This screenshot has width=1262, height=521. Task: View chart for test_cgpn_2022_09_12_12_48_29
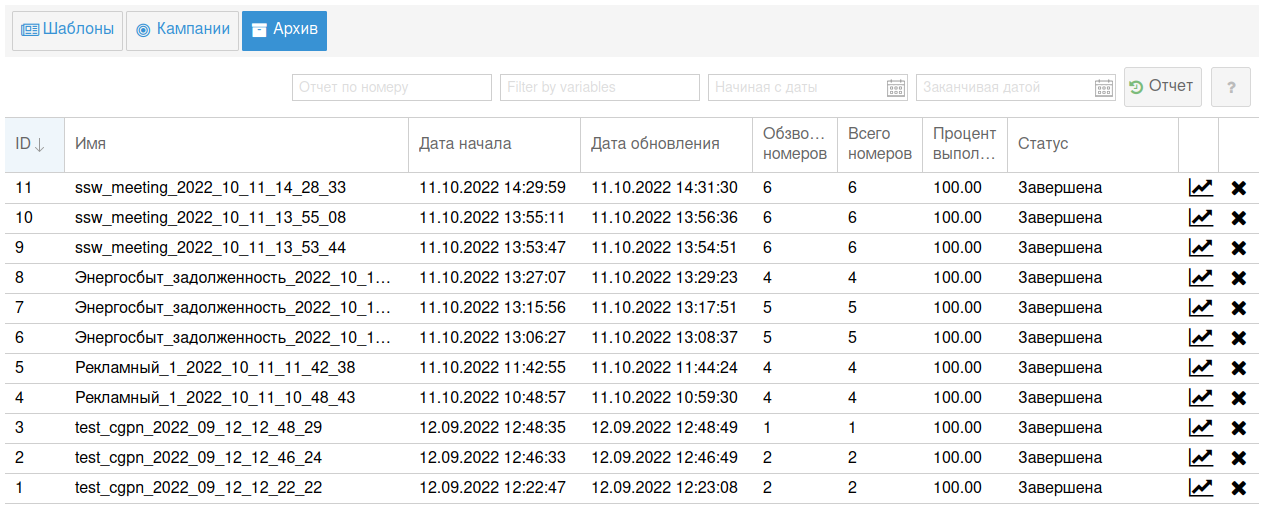(x=1200, y=428)
